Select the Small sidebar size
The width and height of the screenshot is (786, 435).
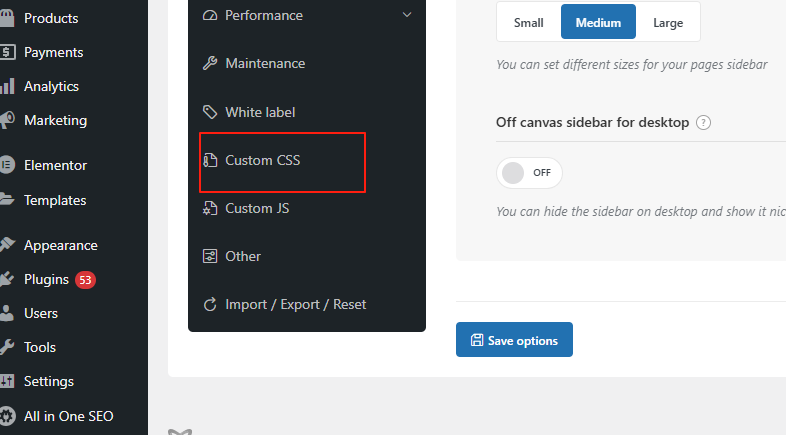tap(529, 22)
